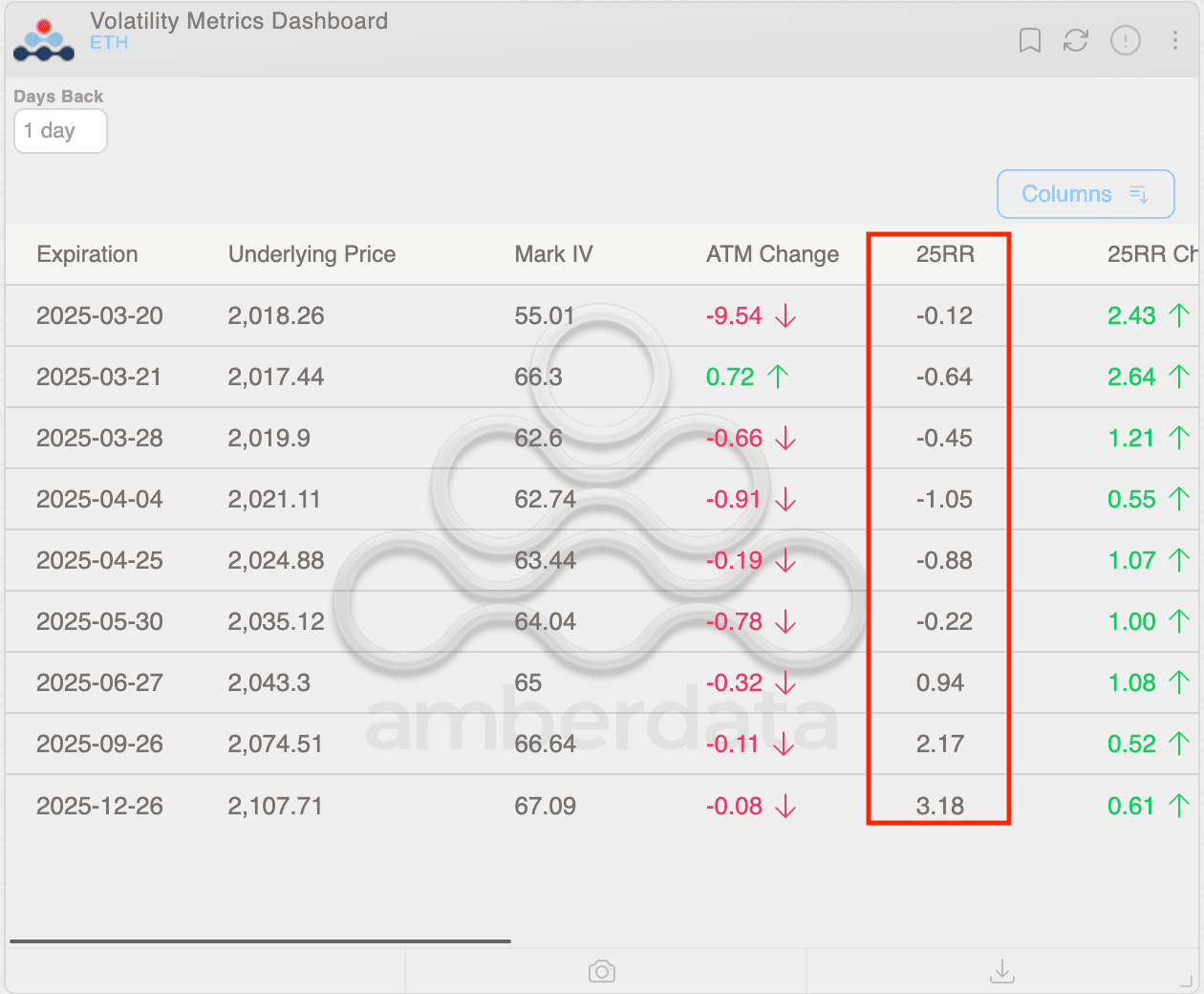Open the Days Back dropdown showing 1 day
1204x994 pixels.
60,131
